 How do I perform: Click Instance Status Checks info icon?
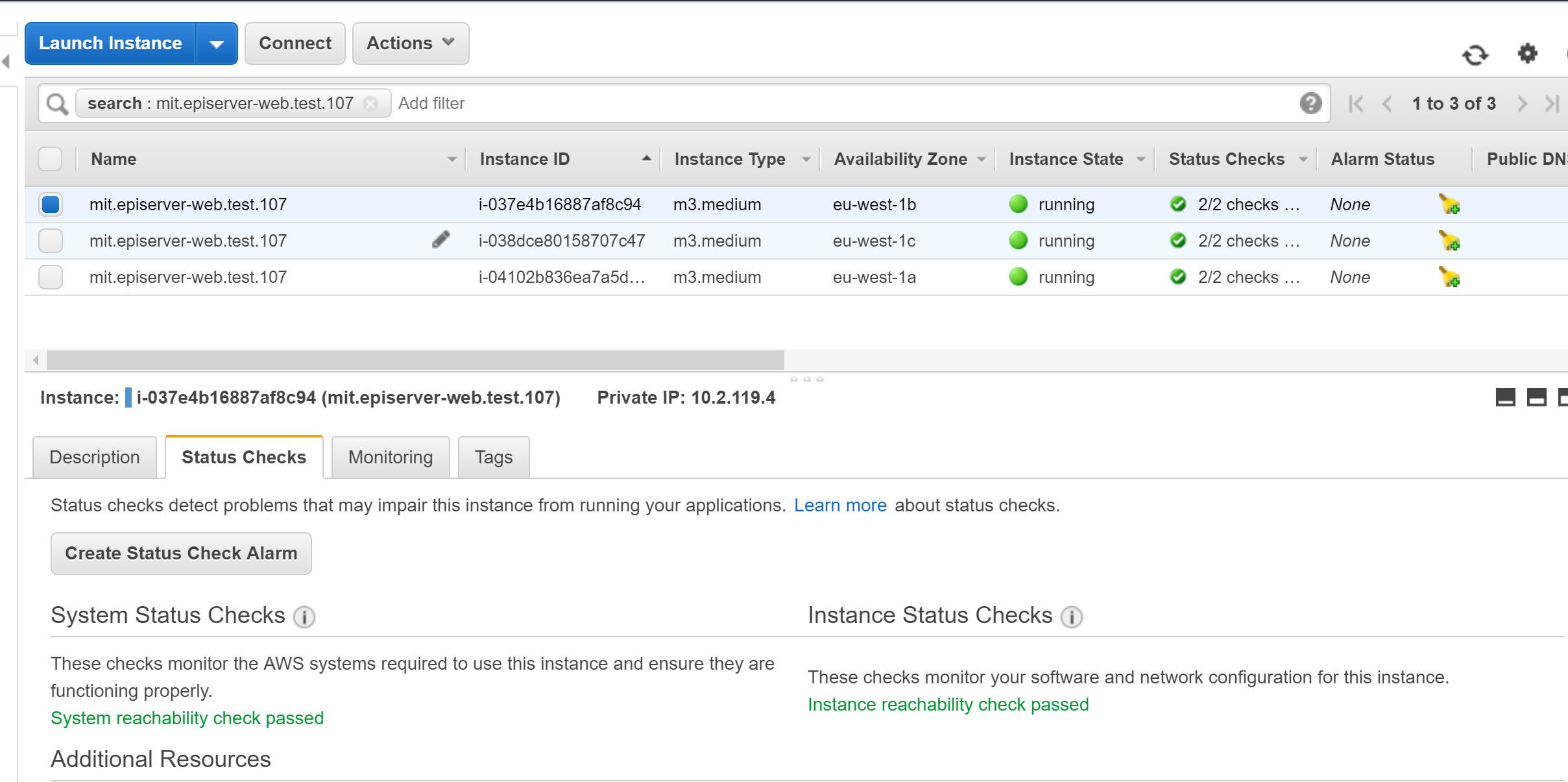[x=1071, y=617]
